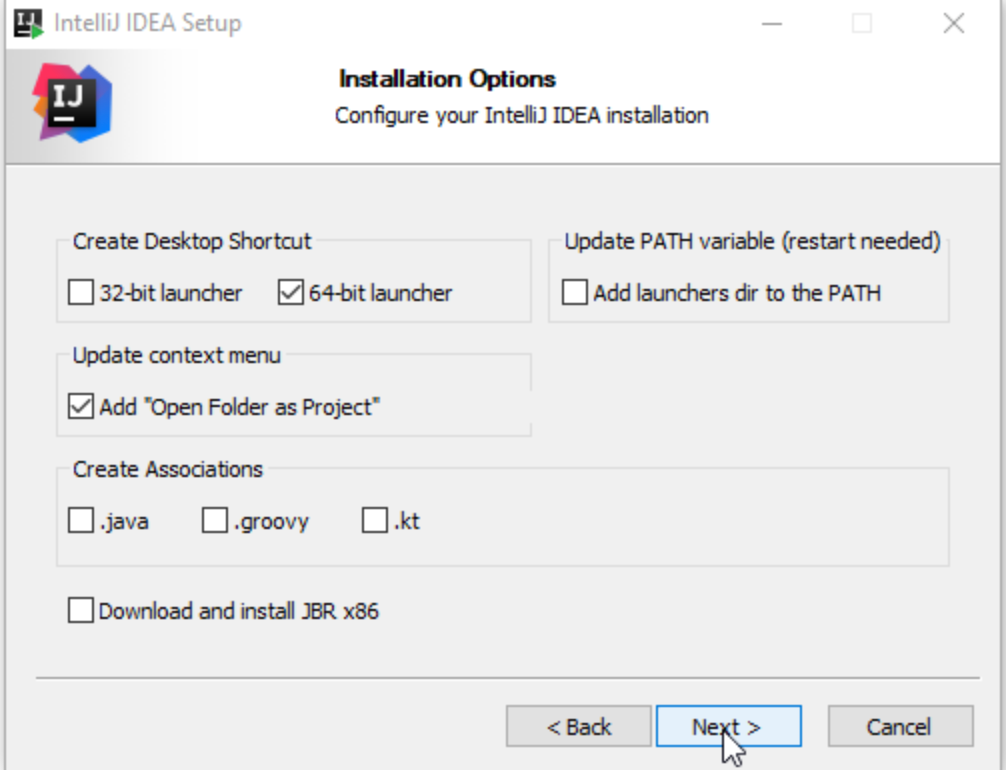
Task: Close the IntelliJ IDEA Setup window
Action: click(953, 23)
